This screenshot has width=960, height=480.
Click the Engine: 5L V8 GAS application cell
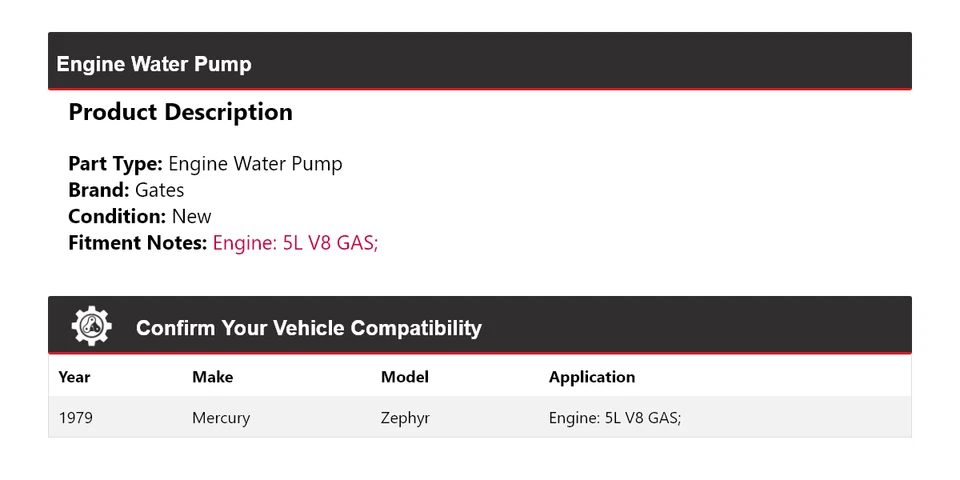(614, 418)
